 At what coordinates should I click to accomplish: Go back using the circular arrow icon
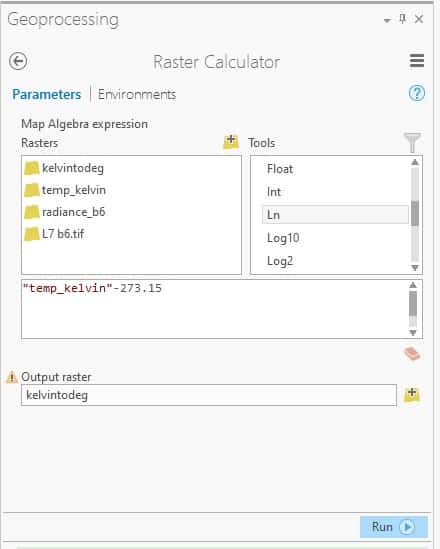[x=18, y=61]
